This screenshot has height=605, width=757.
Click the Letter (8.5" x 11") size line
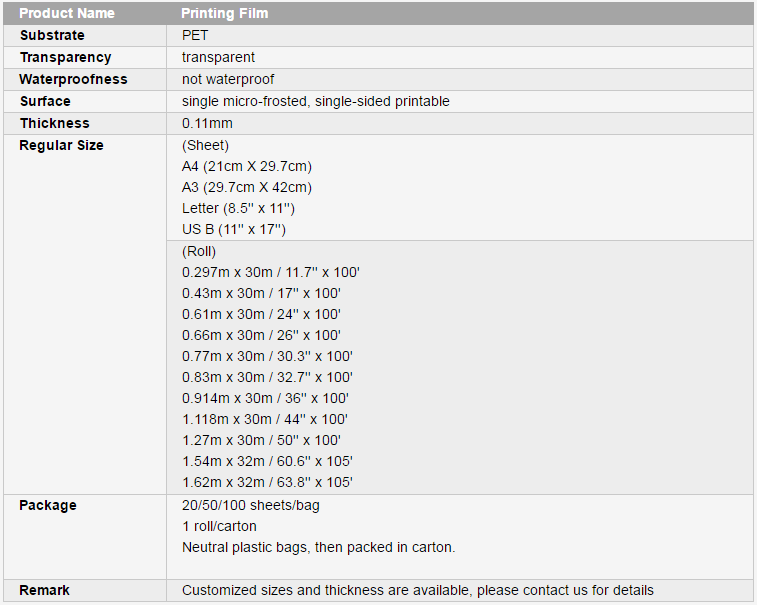(238, 209)
